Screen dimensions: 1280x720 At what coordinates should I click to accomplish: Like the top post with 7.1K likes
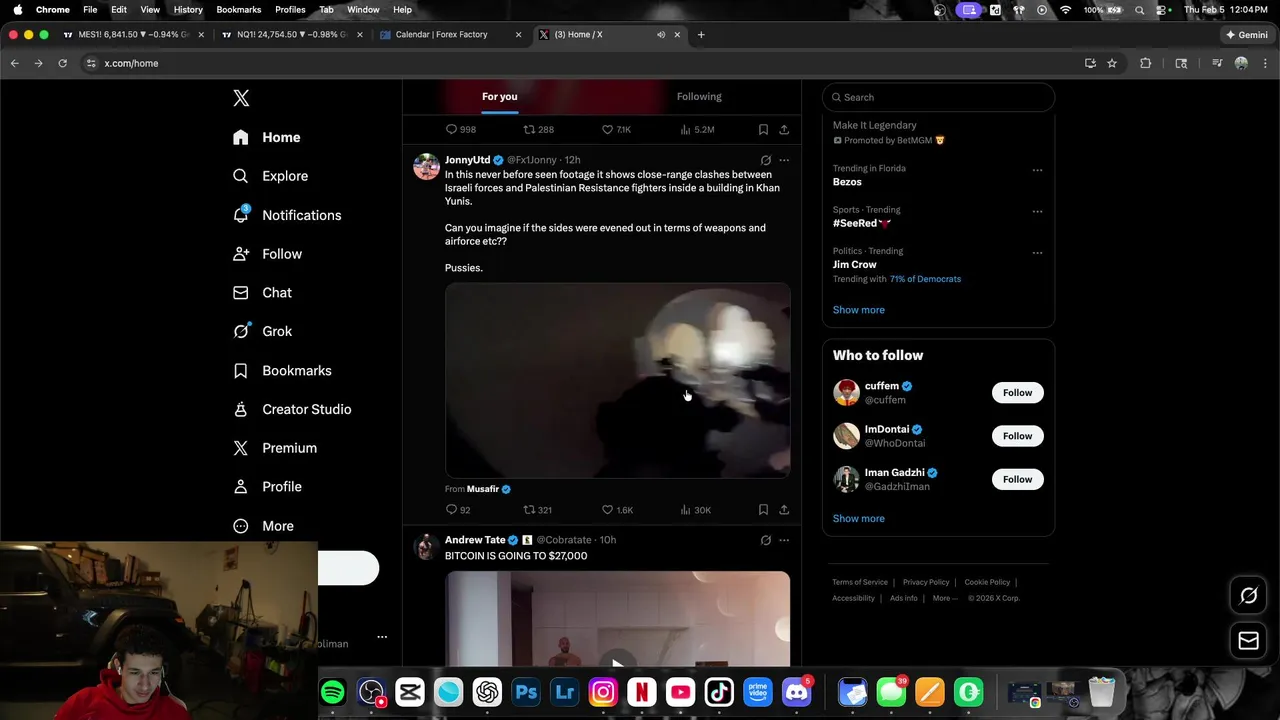616,130
